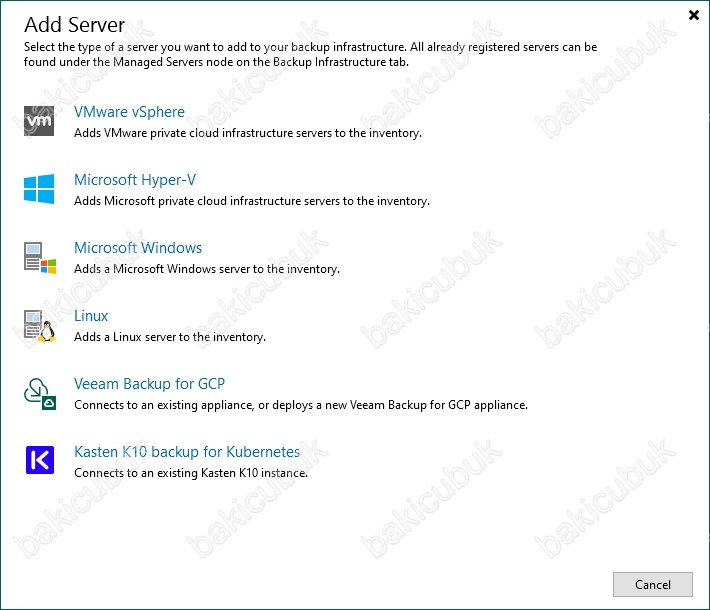The width and height of the screenshot is (710, 610).
Task: Click the VMware vm logo icon
Action: [39, 121]
